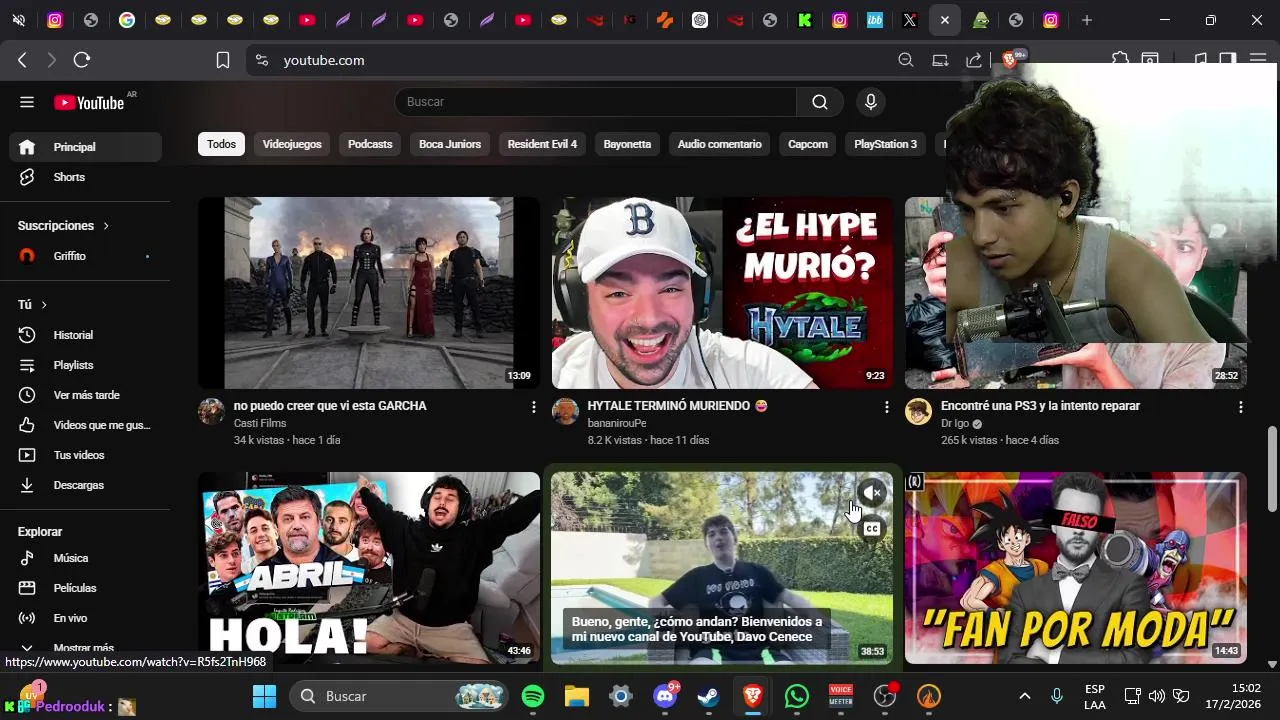Select the Audio comentario chip
Image resolution: width=1280 pixels, height=720 pixels.
(x=720, y=144)
